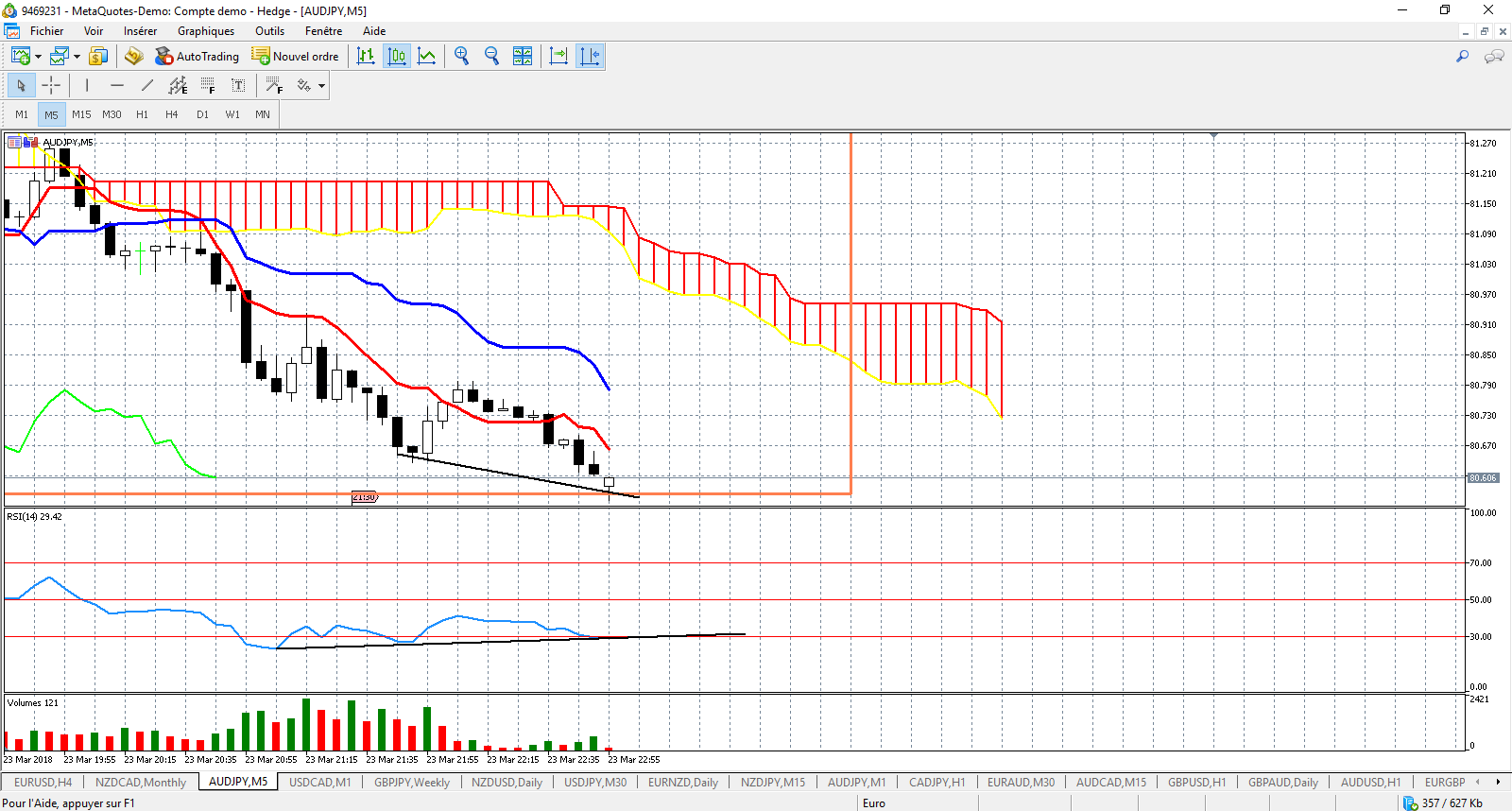This screenshot has width=1512, height=811.
Task: Select the crosshair tool
Action: [x=51, y=86]
